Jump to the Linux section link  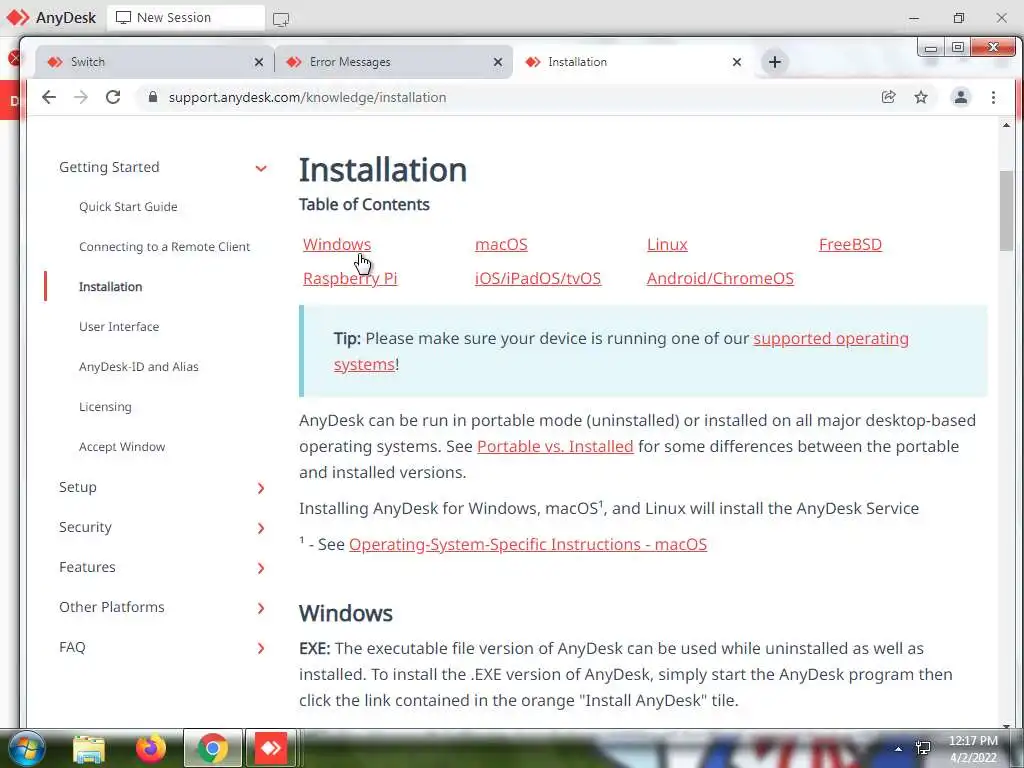coord(667,244)
